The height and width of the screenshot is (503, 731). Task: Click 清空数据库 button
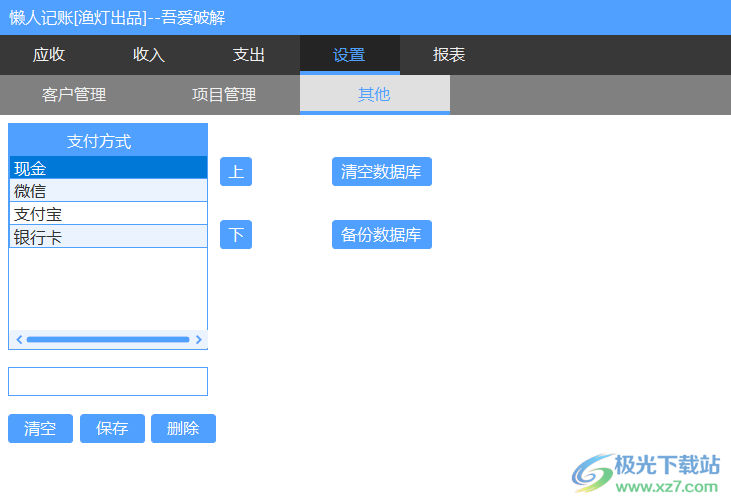coord(381,172)
